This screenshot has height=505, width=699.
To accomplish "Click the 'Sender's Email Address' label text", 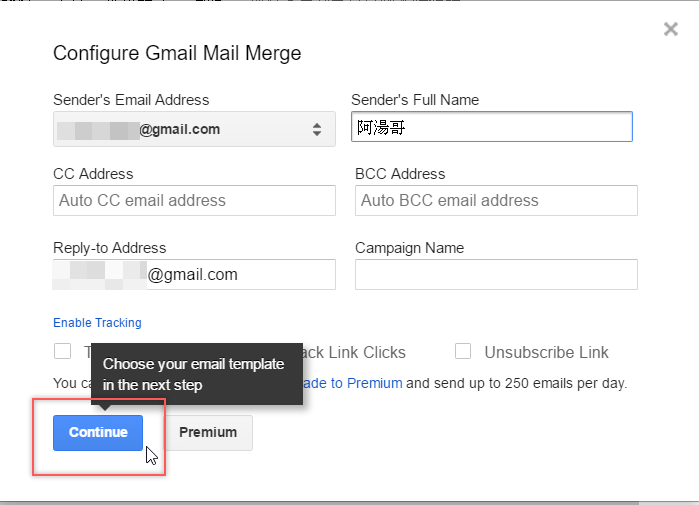I will tap(131, 100).
